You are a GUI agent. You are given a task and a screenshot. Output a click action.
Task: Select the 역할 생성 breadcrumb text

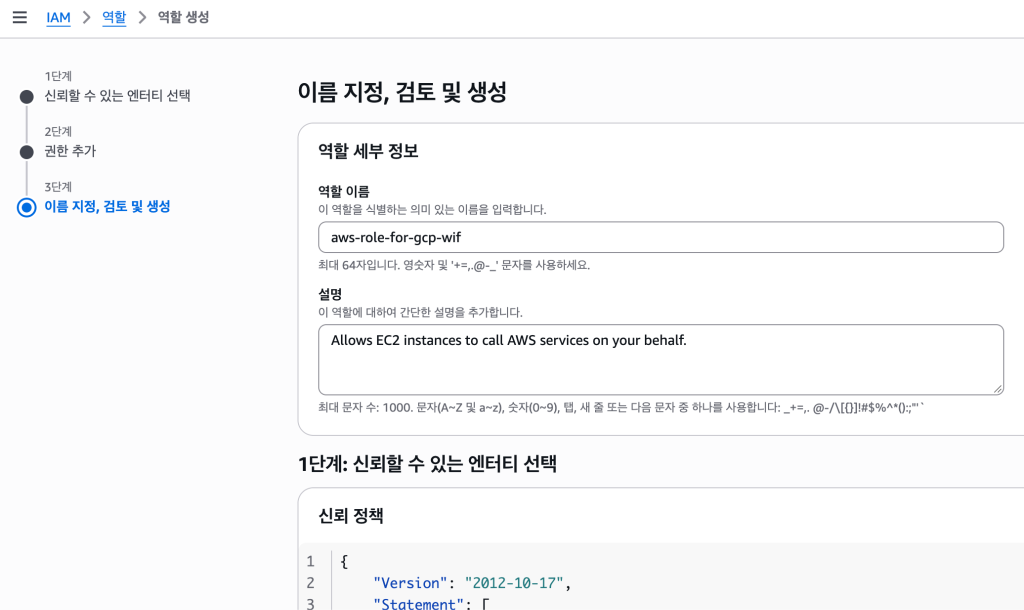(x=184, y=18)
